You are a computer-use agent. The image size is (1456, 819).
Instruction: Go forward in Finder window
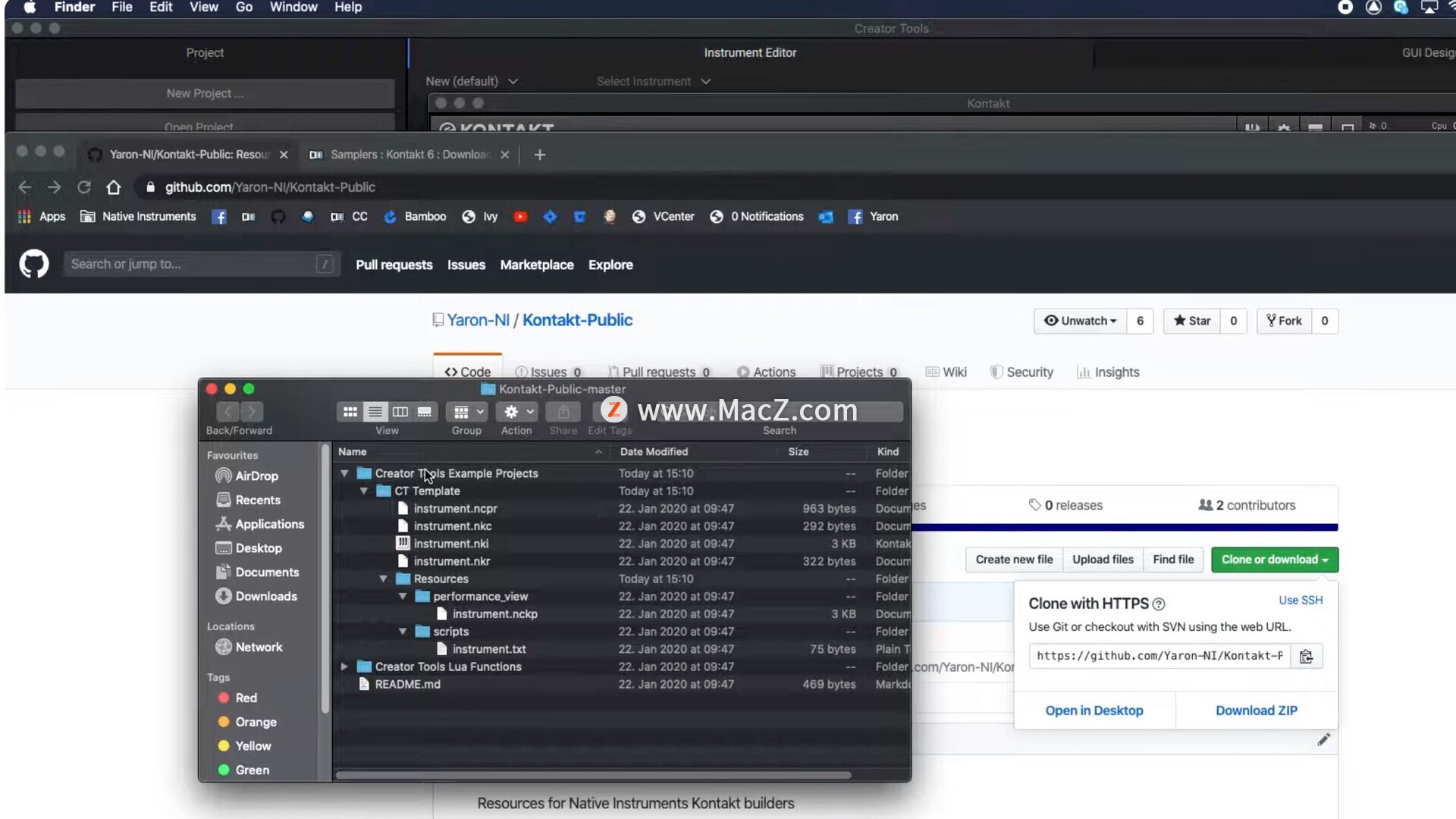tap(252, 412)
